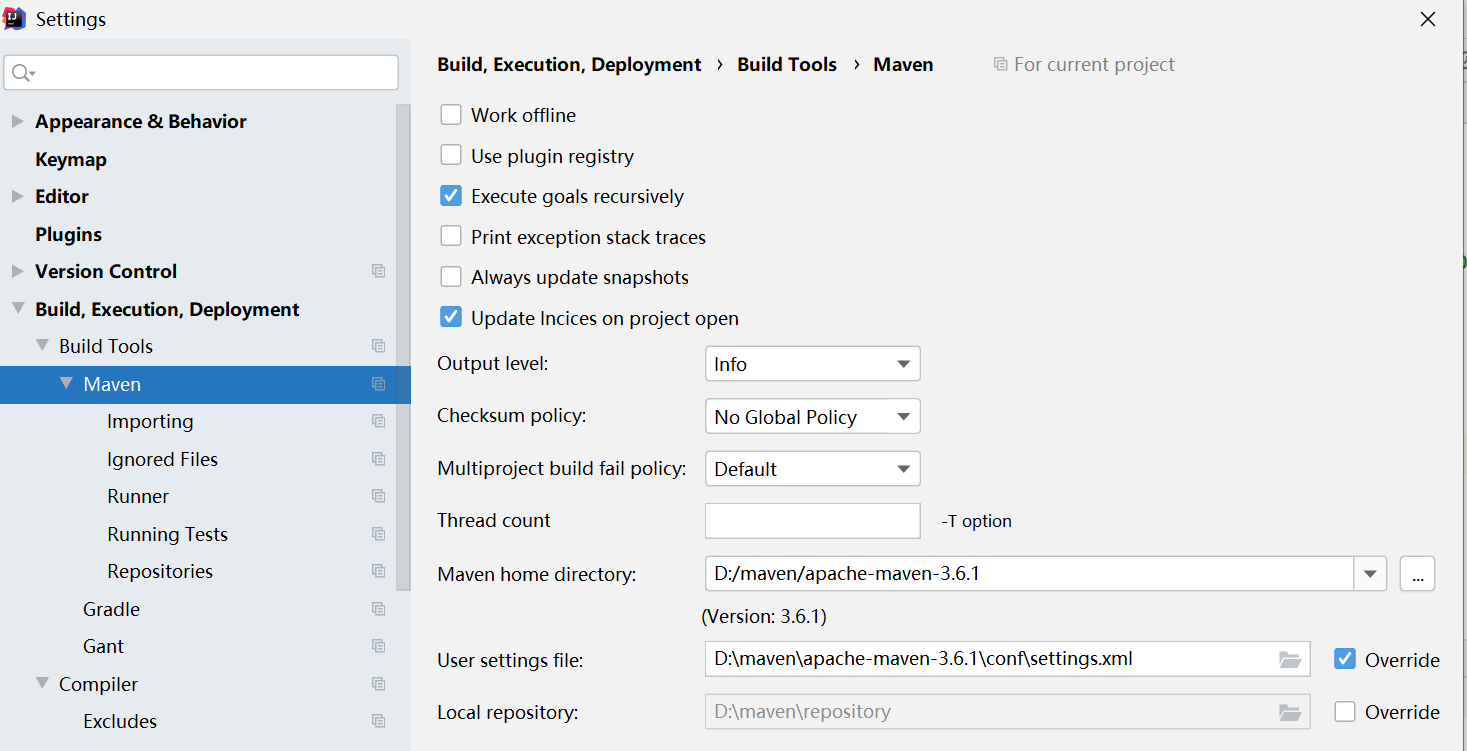1467x751 pixels.
Task: Click 'Build Tools' breadcrumb
Action: coord(787,64)
